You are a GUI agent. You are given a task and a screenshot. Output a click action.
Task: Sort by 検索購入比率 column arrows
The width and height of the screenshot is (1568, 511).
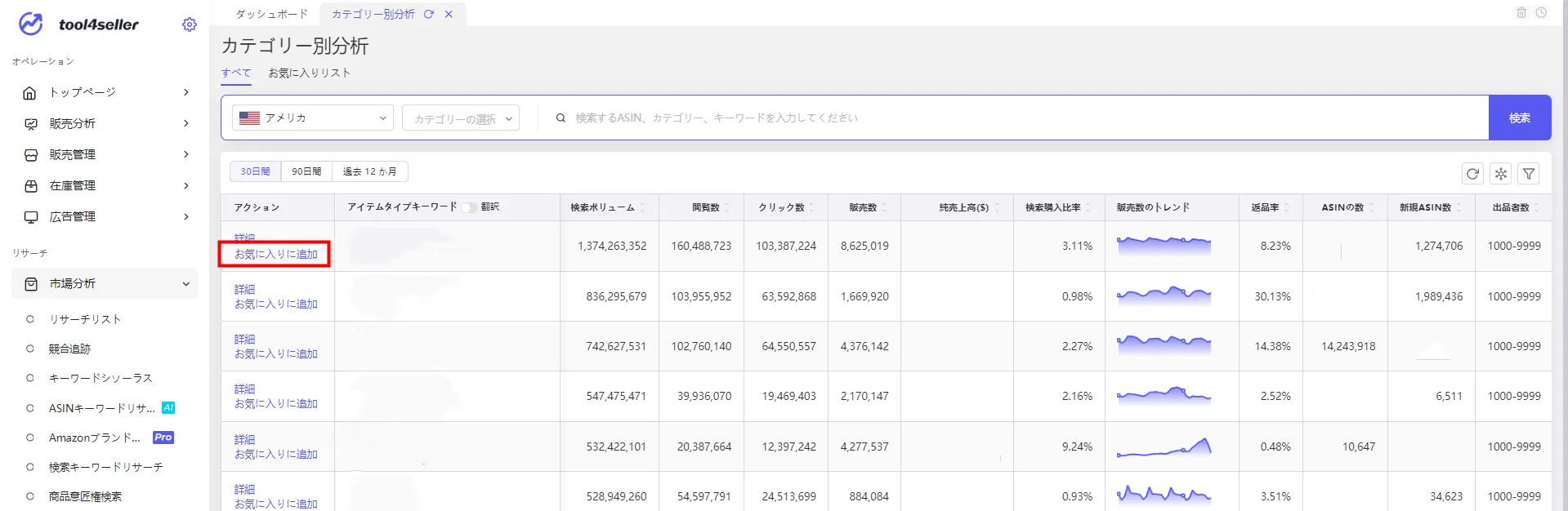1088,207
